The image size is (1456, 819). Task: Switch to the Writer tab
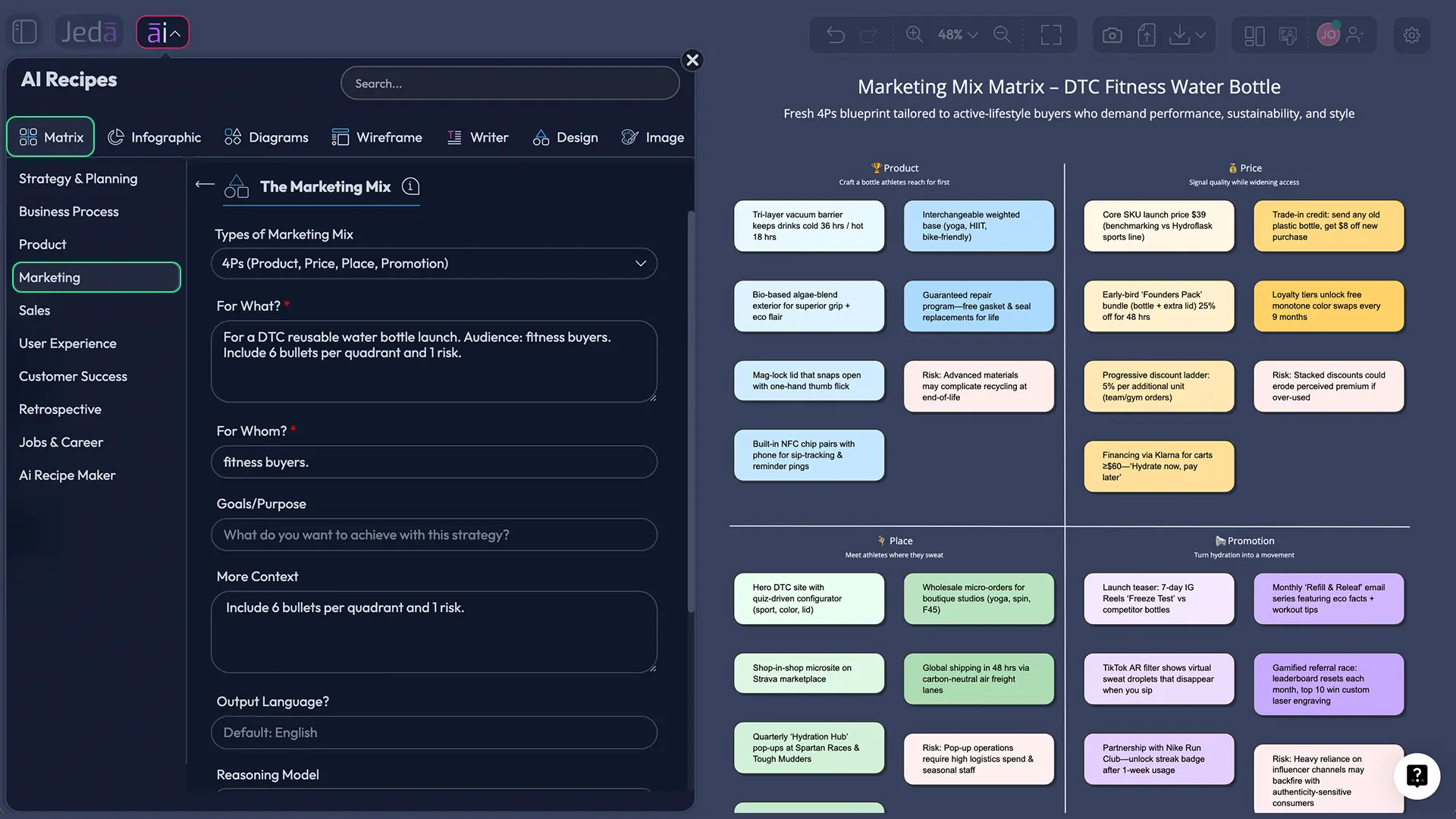pos(478,137)
